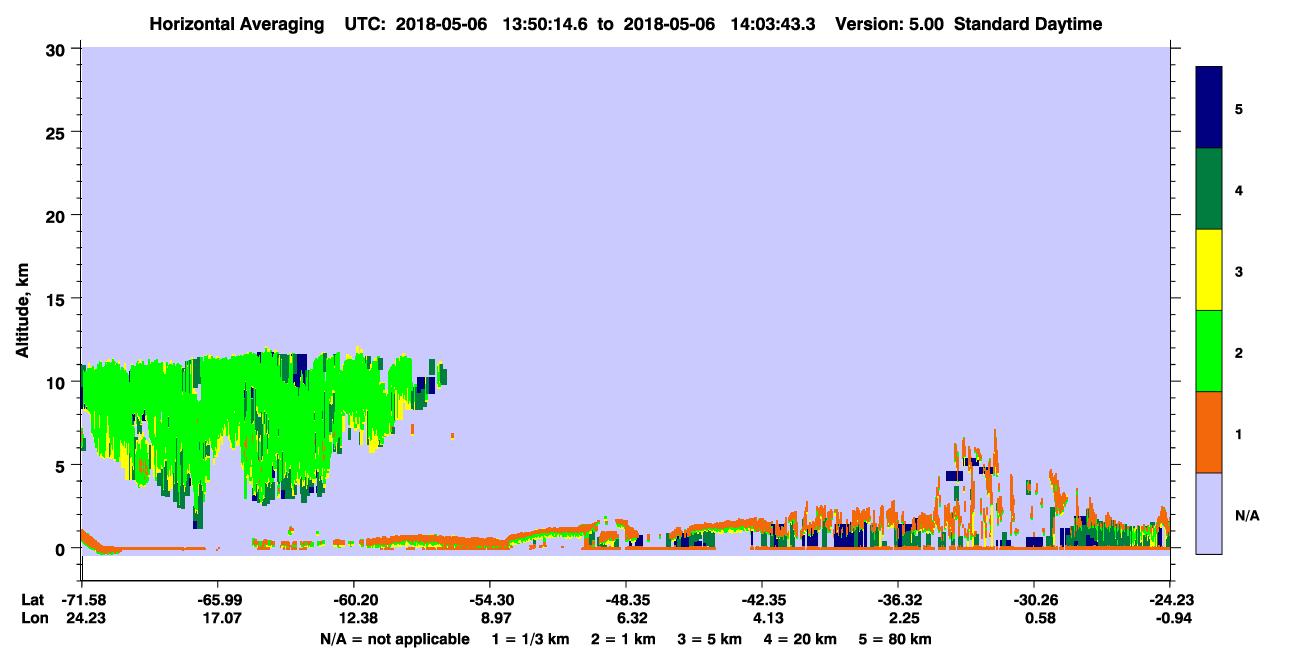Viewport: 1300px width, 667px height.
Task: Click the 'Lat' row label
Action: click(x=33, y=600)
